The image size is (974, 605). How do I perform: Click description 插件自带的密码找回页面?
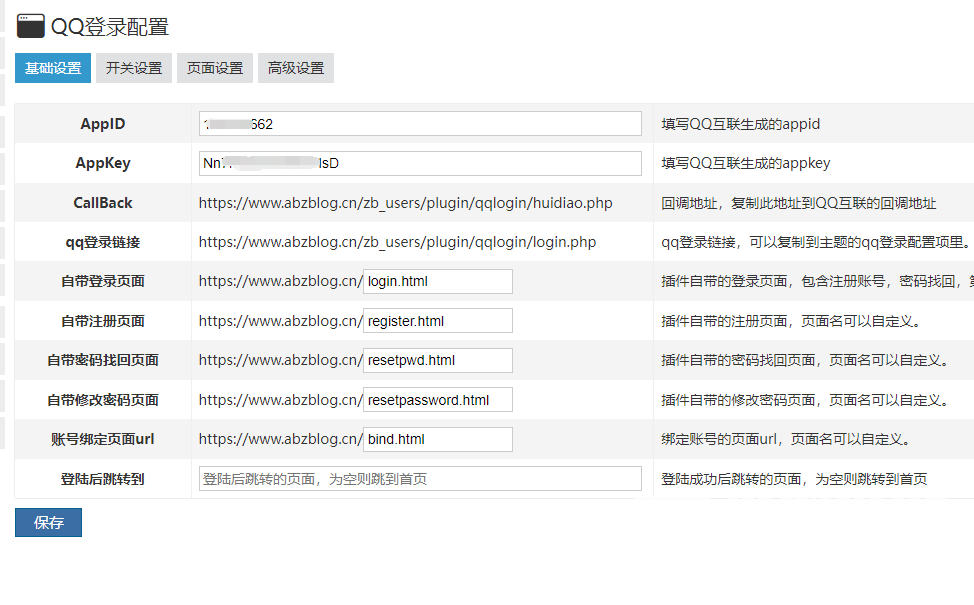[805, 360]
